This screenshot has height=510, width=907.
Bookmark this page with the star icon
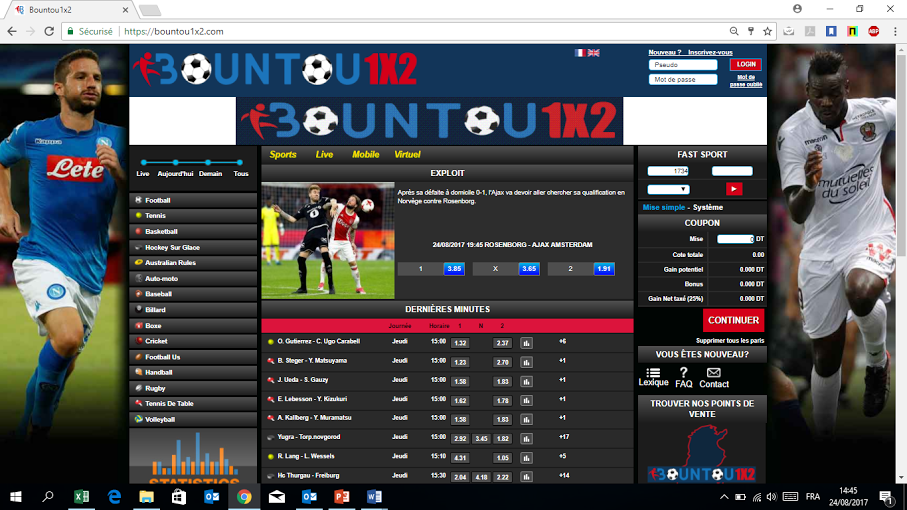click(768, 31)
